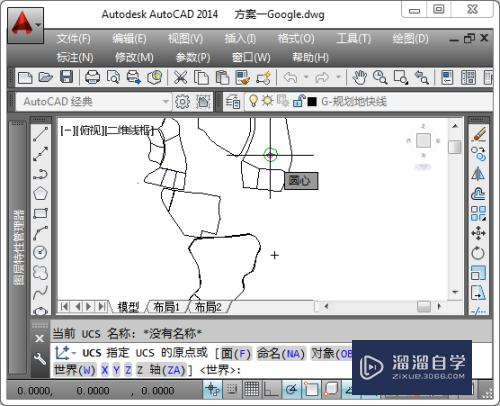Screen dimensions: 500x406
Task: Click the vertical scrollbar thumb
Action: (x=455, y=147)
